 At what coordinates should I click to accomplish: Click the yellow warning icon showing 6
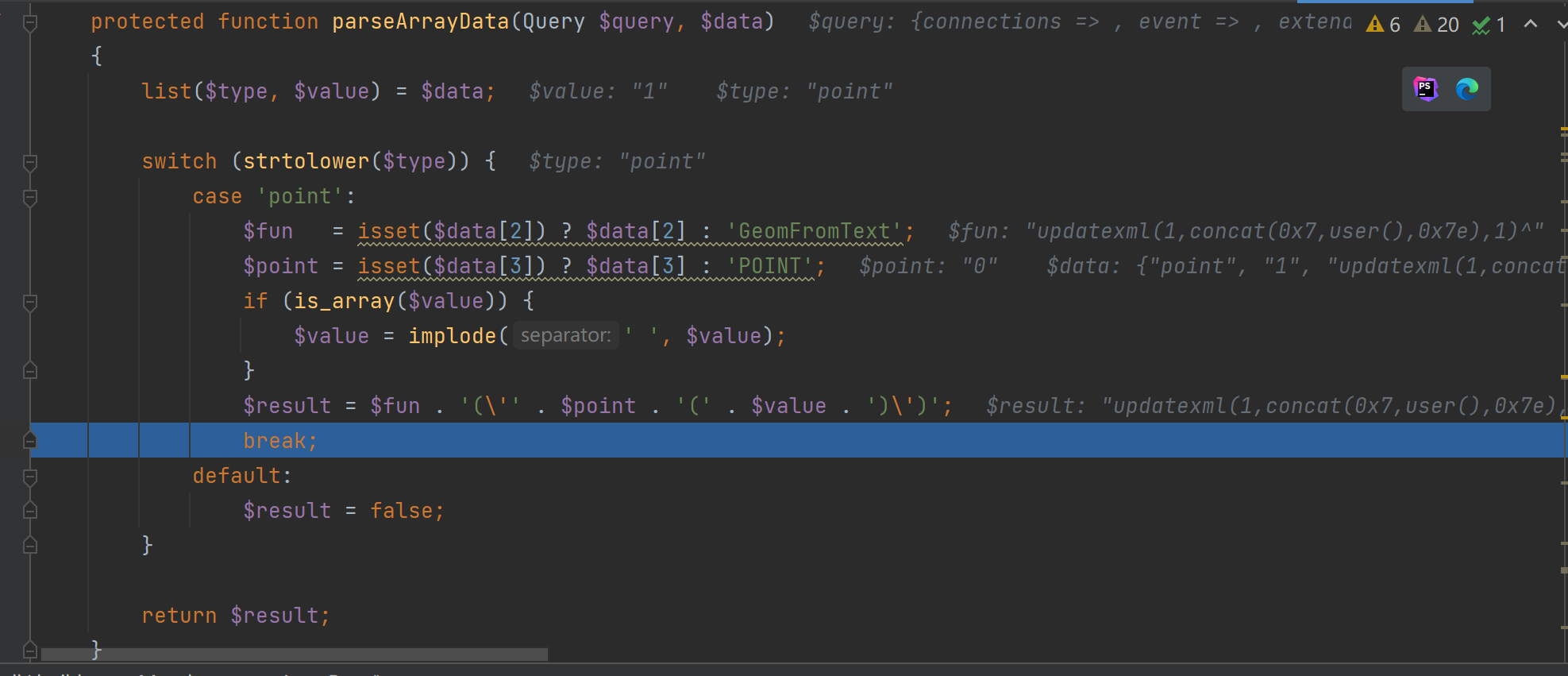[x=1382, y=25]
